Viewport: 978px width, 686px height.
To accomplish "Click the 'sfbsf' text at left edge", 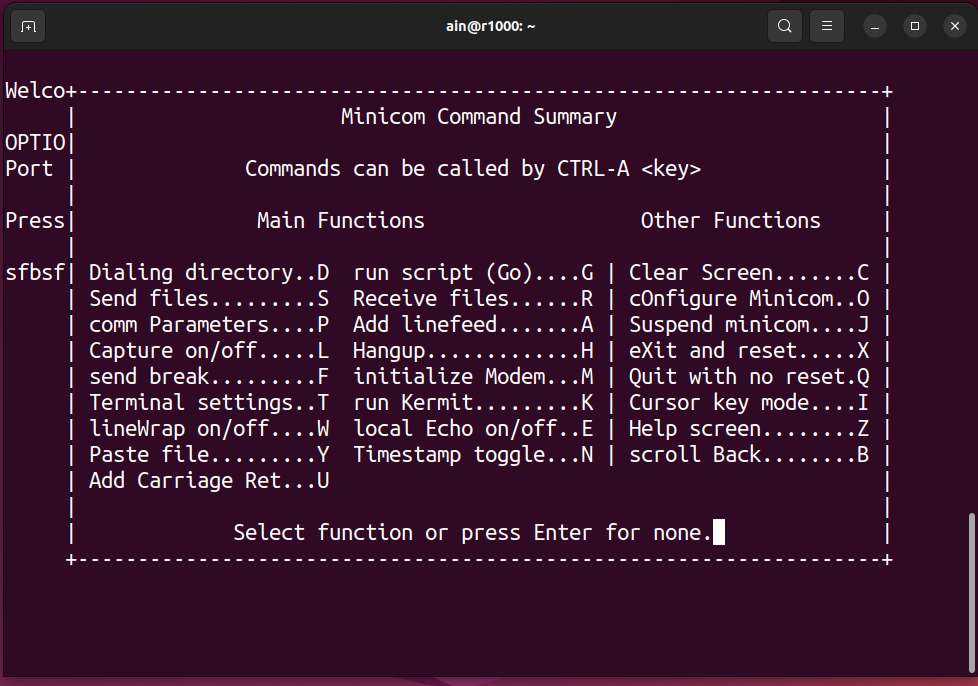I will pyautogui.click(x=35, y=273).
